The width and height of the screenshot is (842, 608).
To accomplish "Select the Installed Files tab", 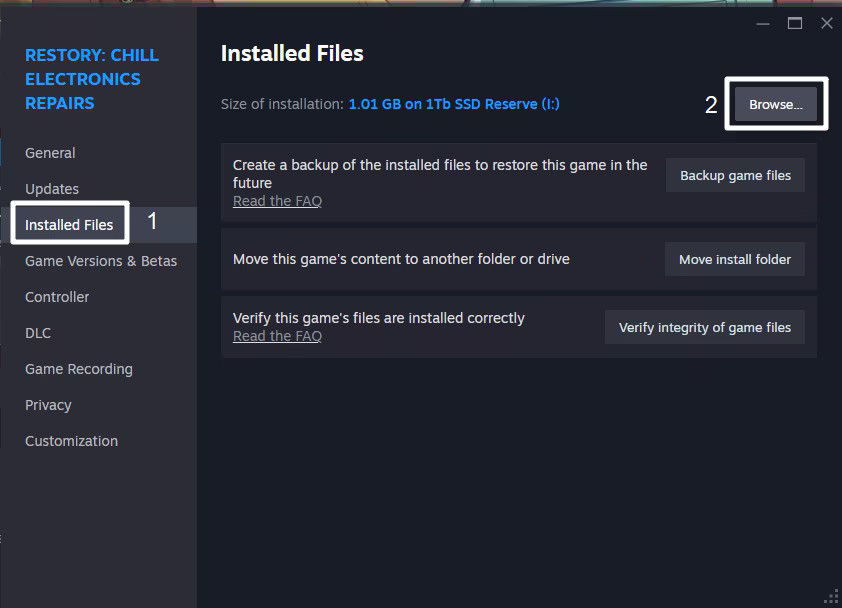I will (69, 225).
